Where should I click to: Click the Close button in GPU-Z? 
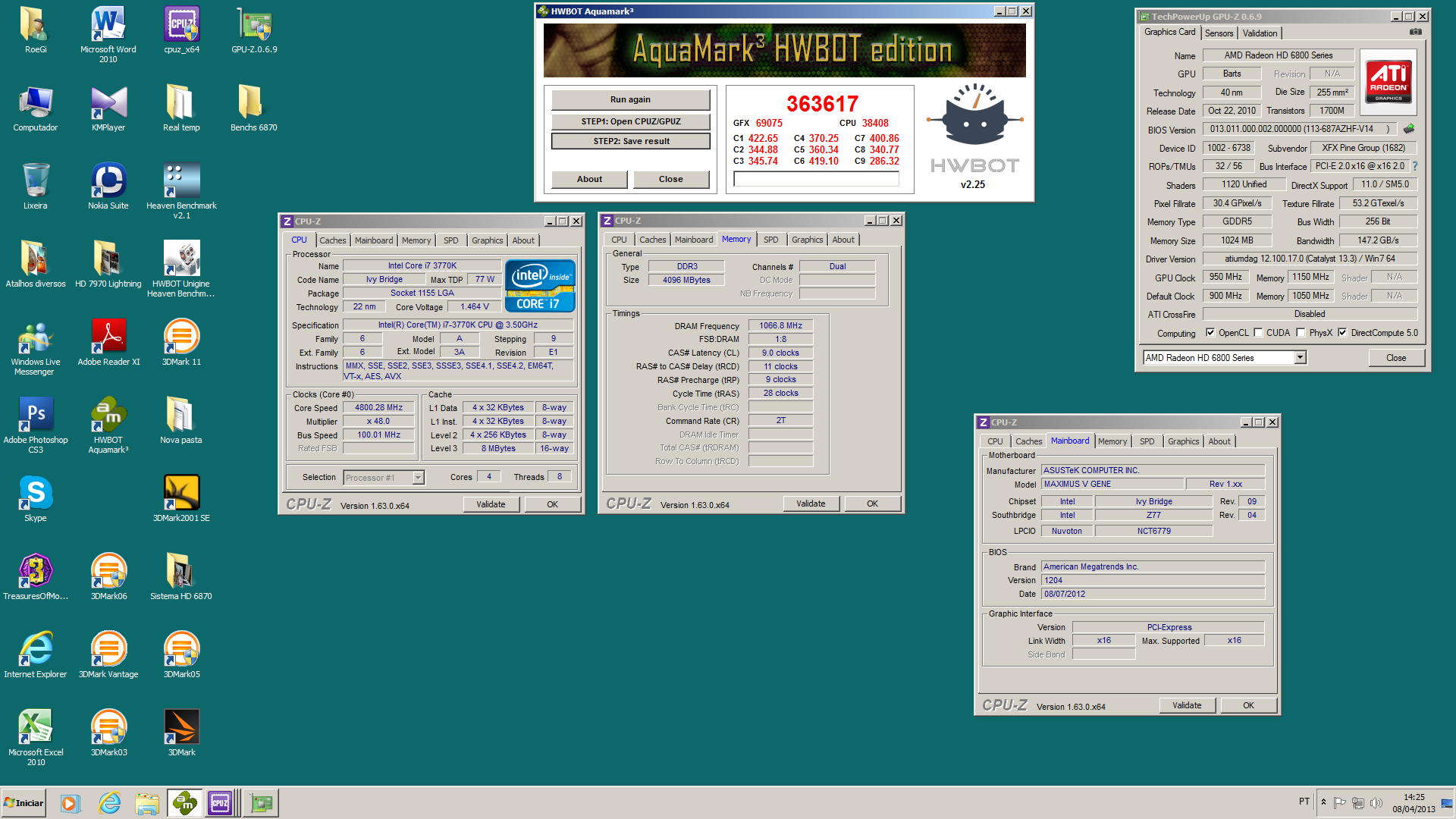click(1396, 358)
